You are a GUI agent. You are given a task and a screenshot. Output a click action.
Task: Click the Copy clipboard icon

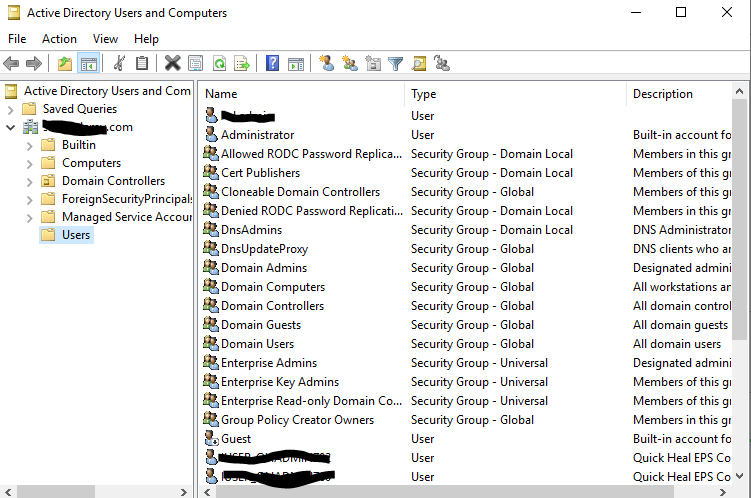[x=142, y=63]
